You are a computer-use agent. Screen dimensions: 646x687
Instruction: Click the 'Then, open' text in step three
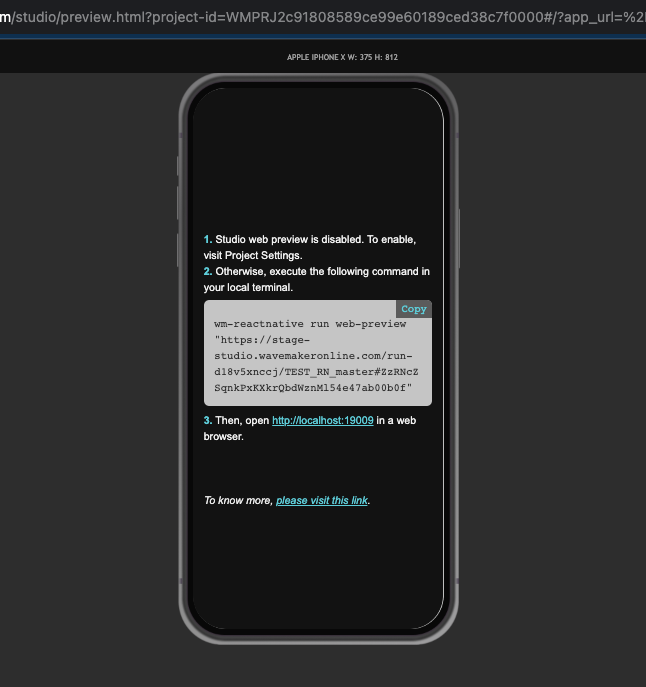pos(242,421)
